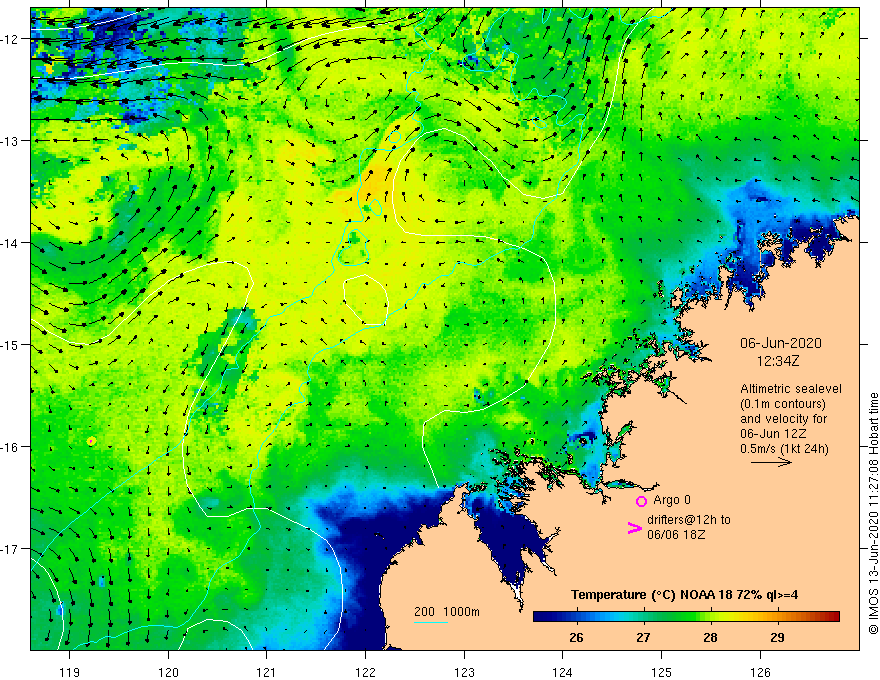Click the magenta drifters arrowhead legend symbol
The width and height of the screenshot is (880, 680).
634,527
